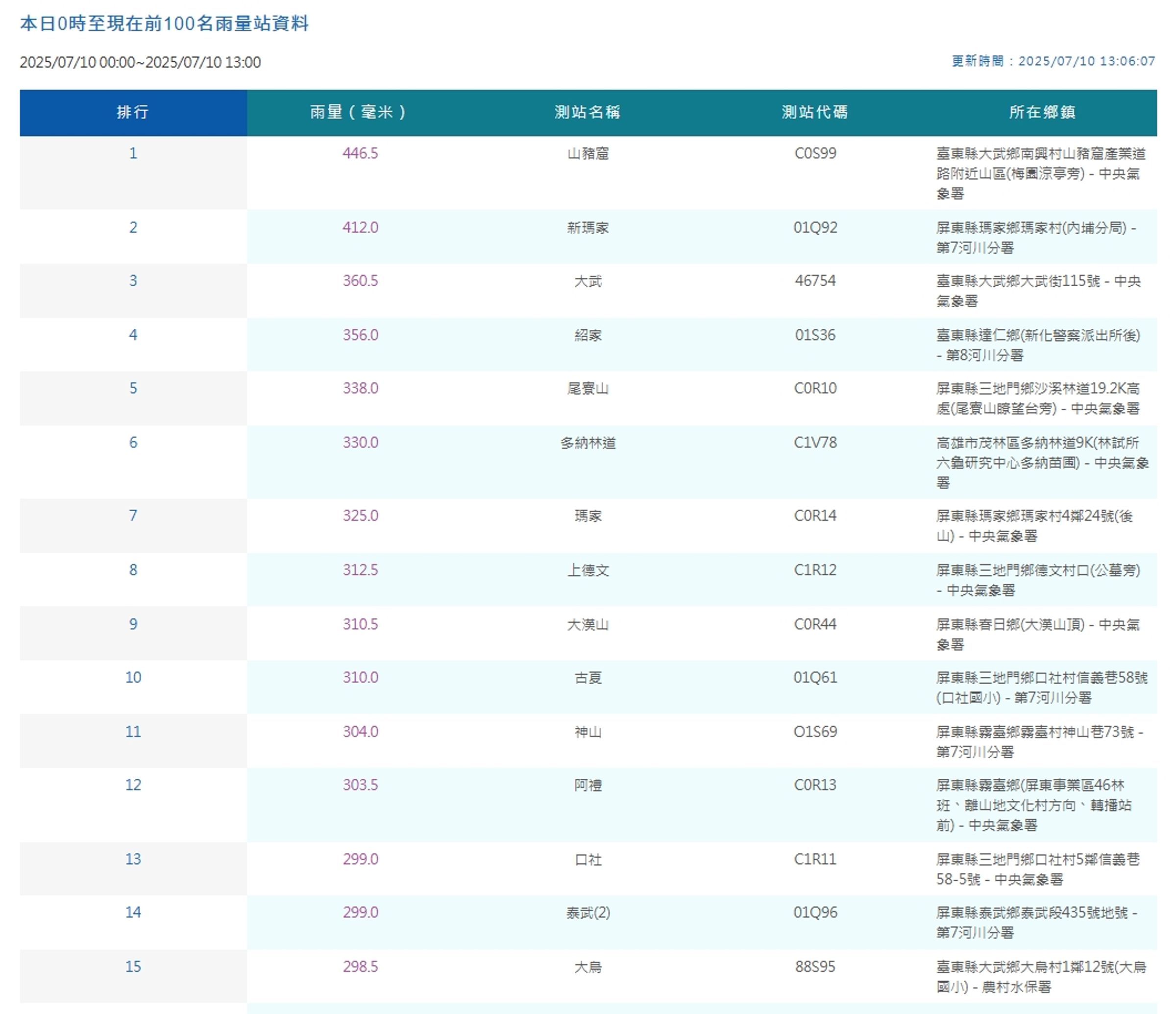
Task: Click station name 新瑪家
Action: [588, 228]
